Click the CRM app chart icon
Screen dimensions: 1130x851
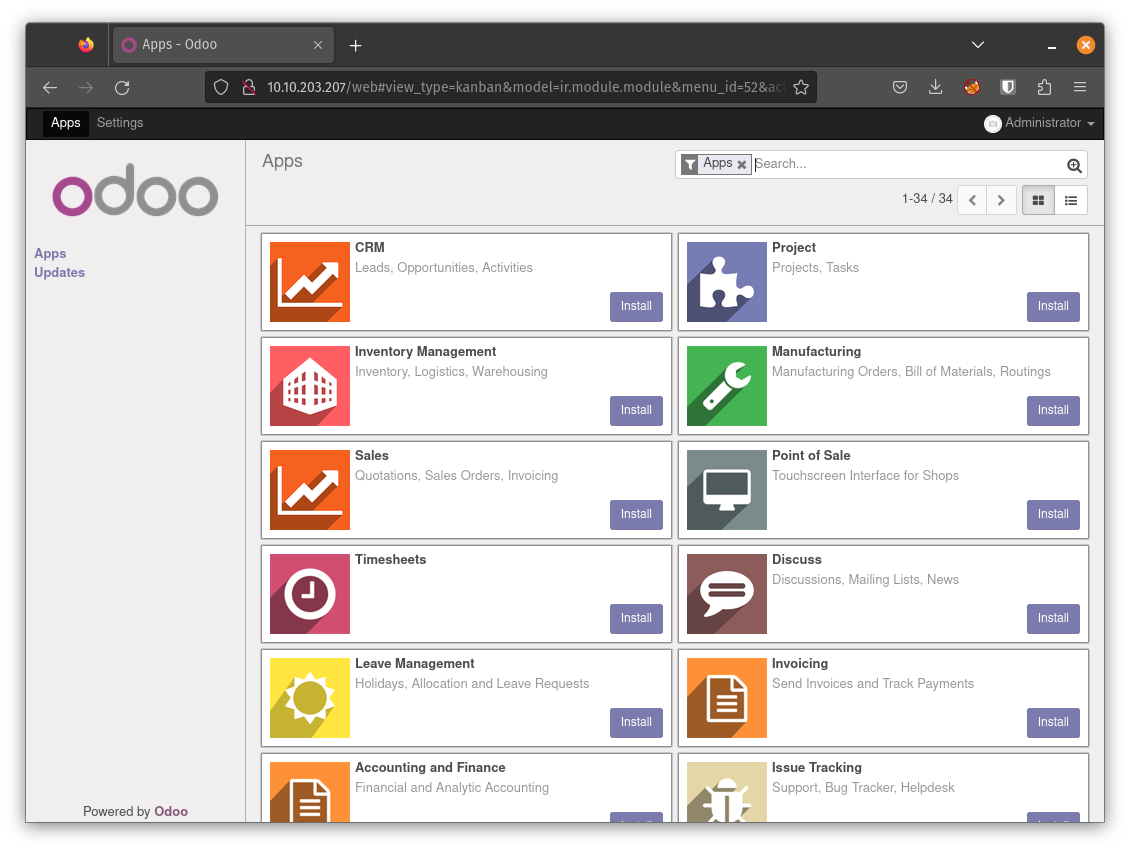click(310, 282)
